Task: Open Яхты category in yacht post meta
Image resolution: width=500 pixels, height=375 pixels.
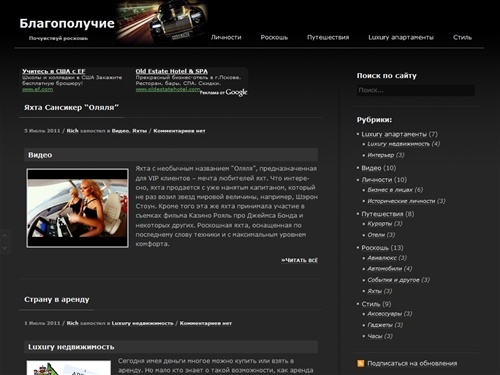Action: (139, 131)
